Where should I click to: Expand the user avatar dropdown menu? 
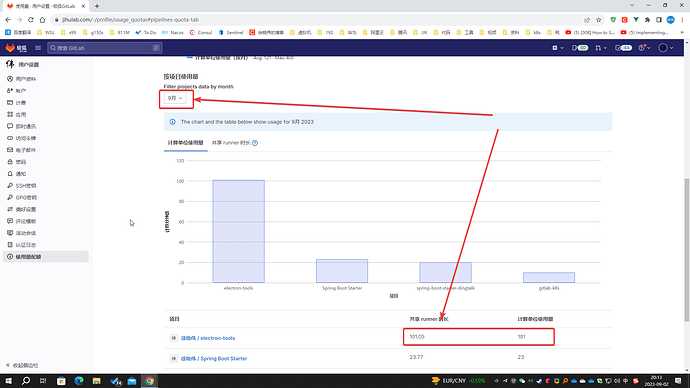click(666, 48)
